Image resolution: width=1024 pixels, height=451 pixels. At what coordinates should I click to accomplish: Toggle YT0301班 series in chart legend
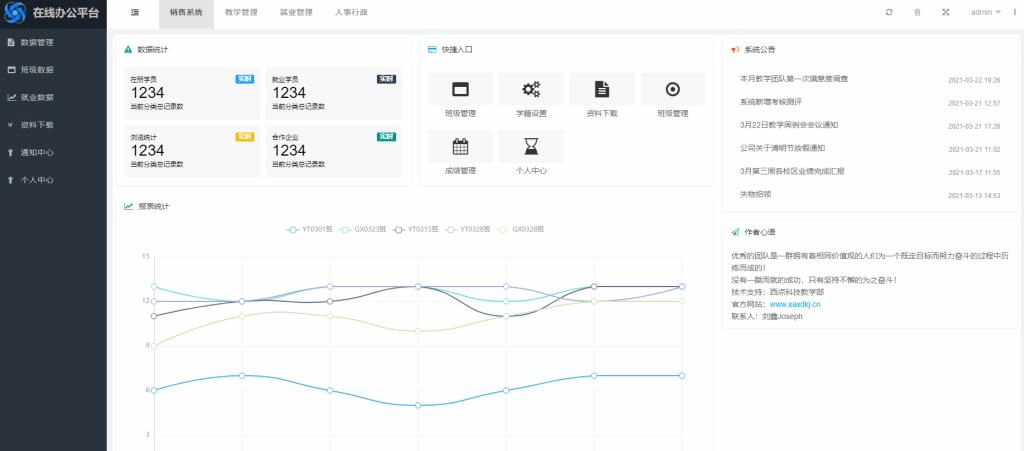pos(309,229)
